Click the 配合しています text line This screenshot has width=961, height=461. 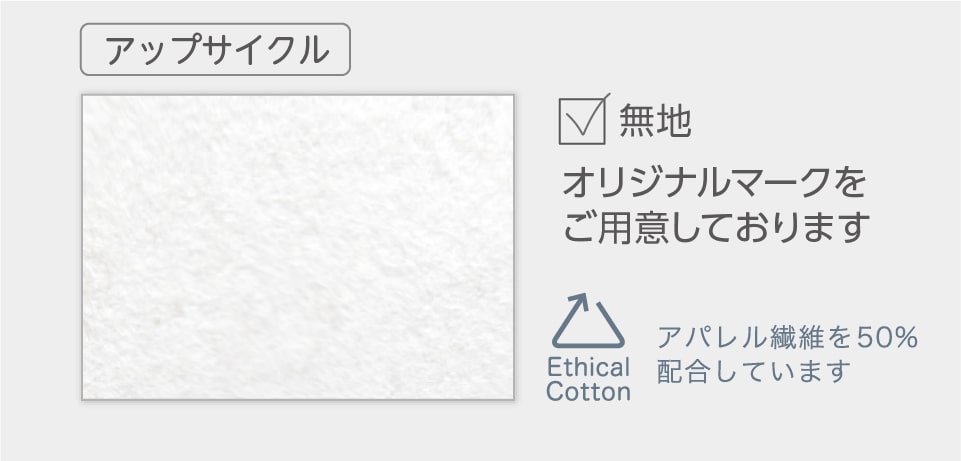[x=753, y=372]
